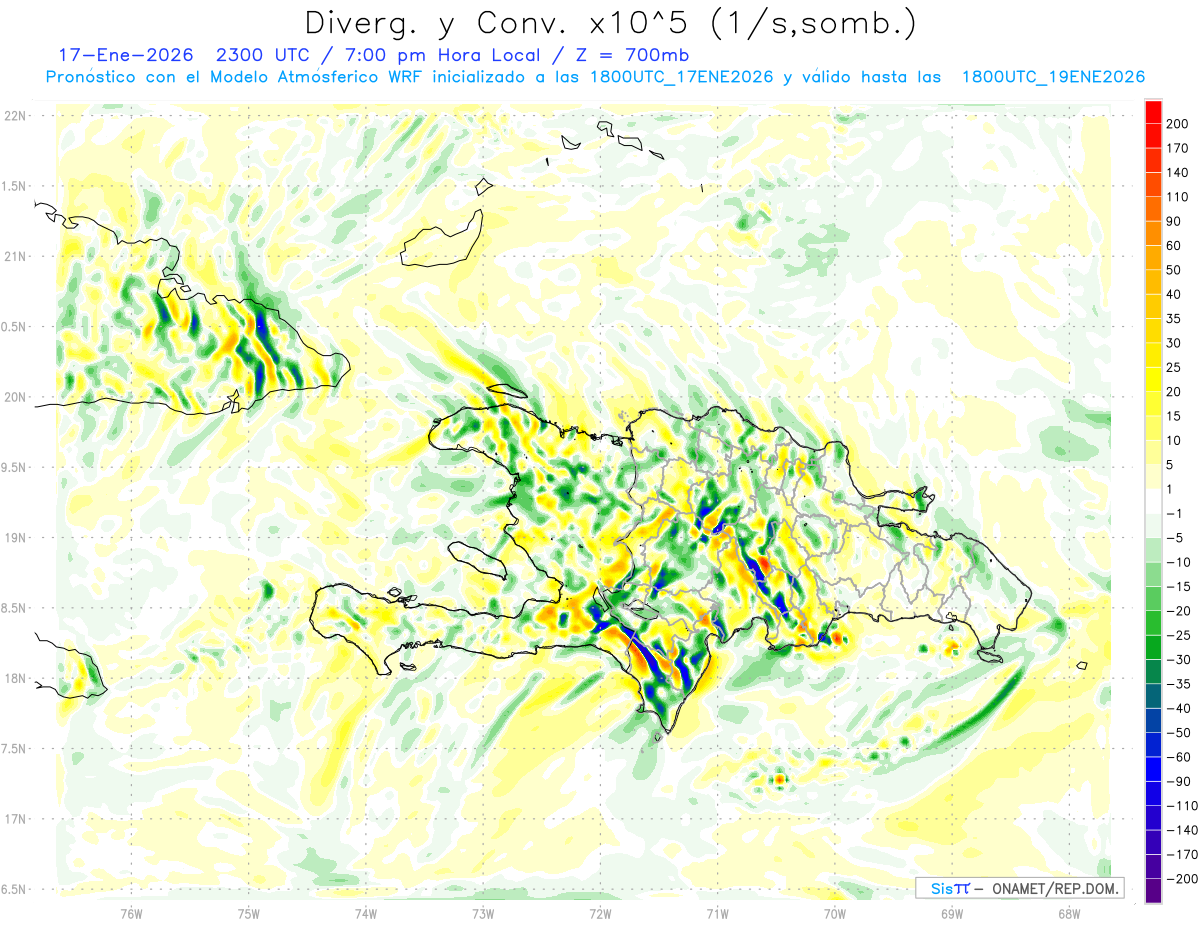This screenshot has height=927, width=1200.
Task: Click the "20N" latitude label
Action: click(x=16, y=397)
